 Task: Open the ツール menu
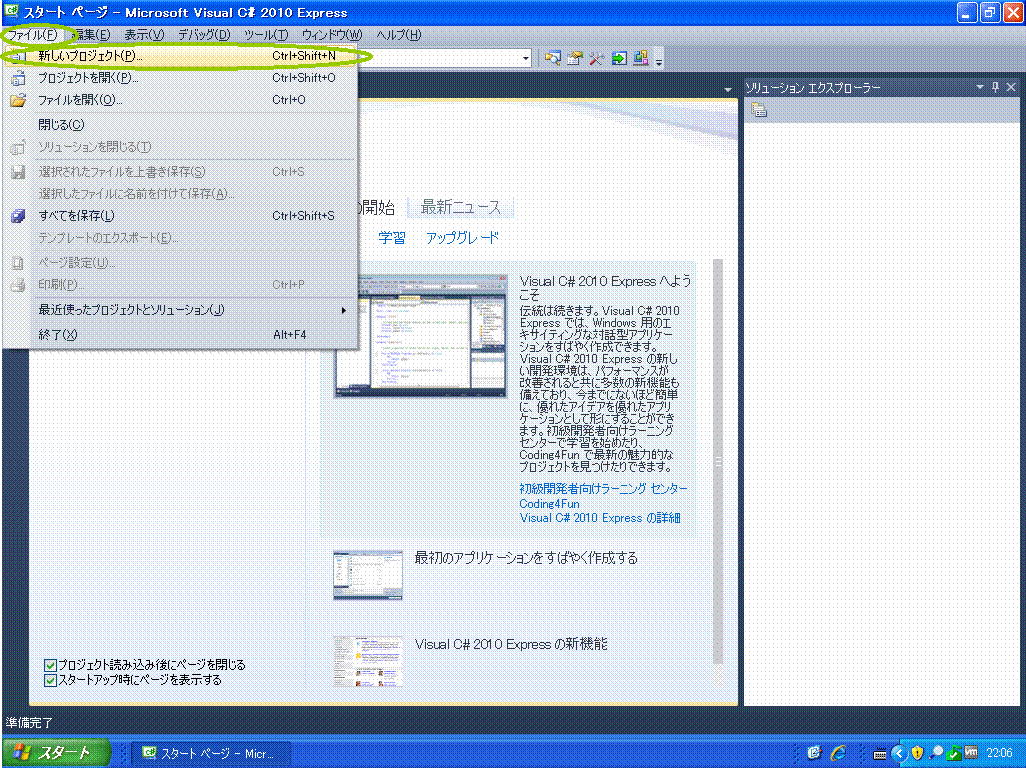[265, 35]
